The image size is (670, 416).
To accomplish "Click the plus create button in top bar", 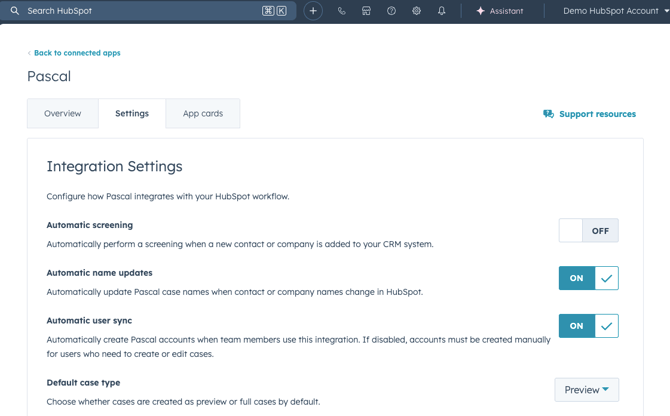I will click(x=313, y=11).
